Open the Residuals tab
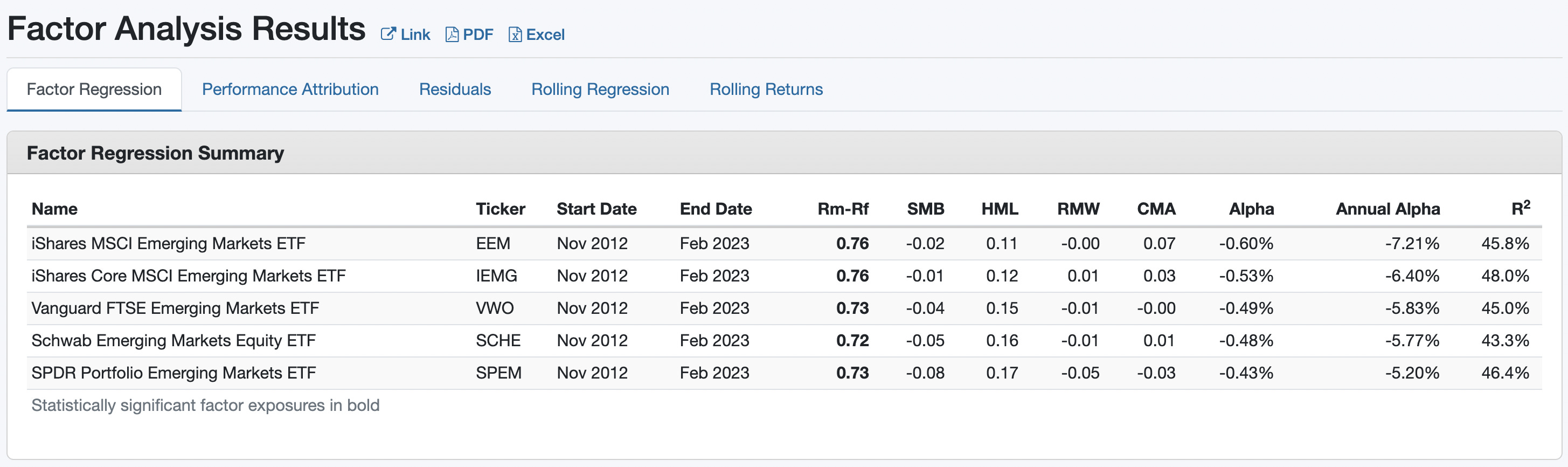Image resolution: width=1568 pixels, height=467 pixels. coord(455,90)
